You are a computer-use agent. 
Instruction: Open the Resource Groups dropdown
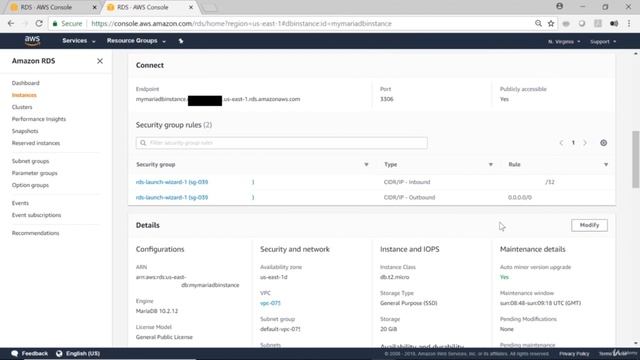coord(136,41)
